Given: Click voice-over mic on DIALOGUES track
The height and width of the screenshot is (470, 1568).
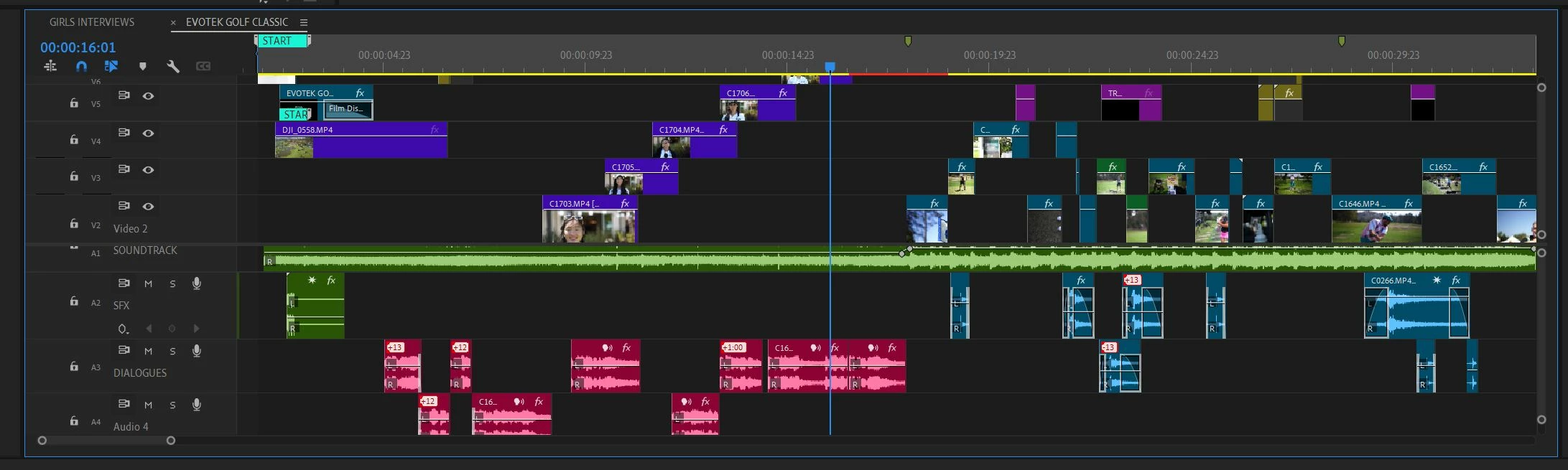Looking at the screenshot, I should pyautogui.click(x=196, y=351).
